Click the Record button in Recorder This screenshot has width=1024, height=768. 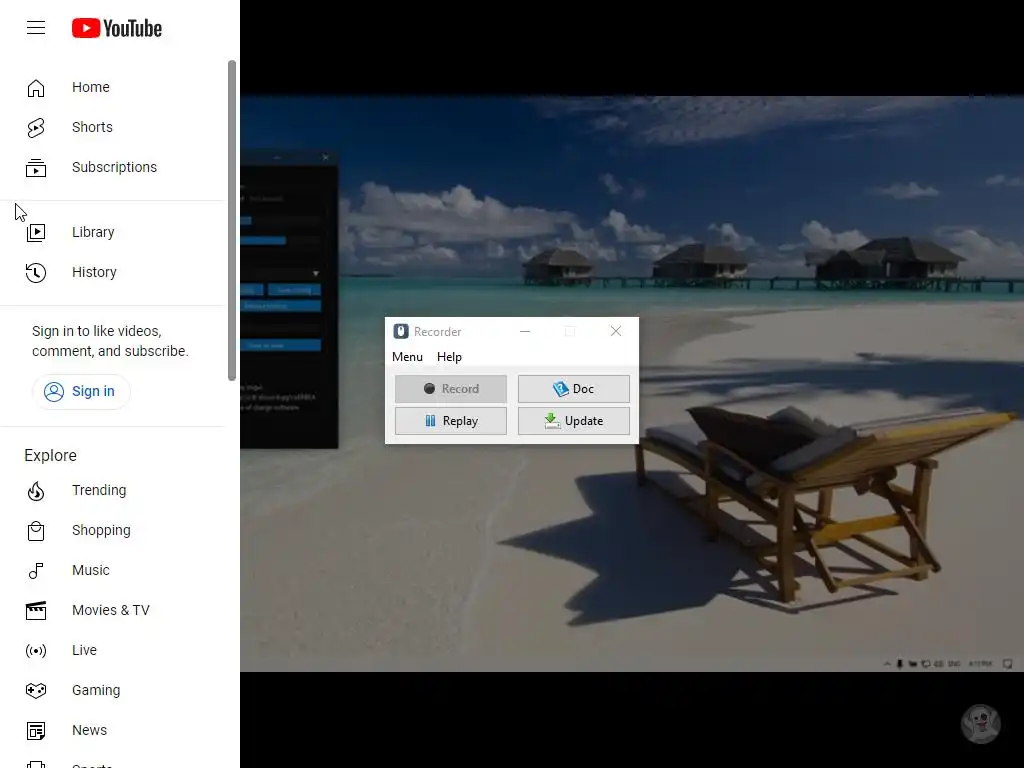point(451,389)
